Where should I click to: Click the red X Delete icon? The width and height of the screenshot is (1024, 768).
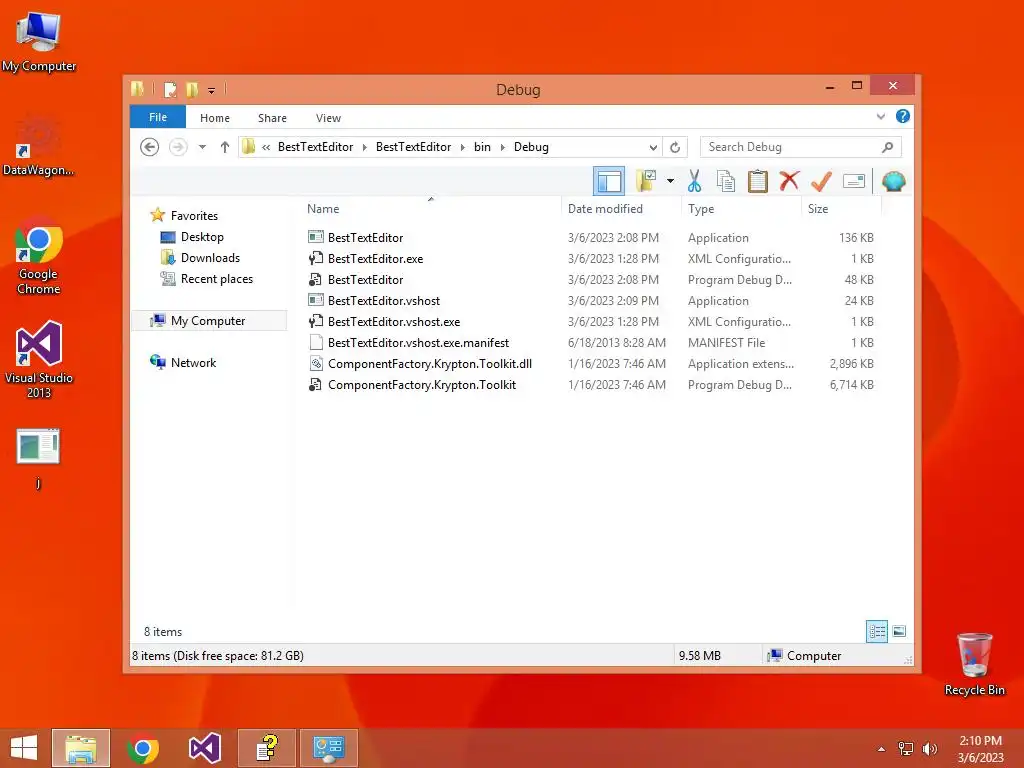[x=789, y=180]
